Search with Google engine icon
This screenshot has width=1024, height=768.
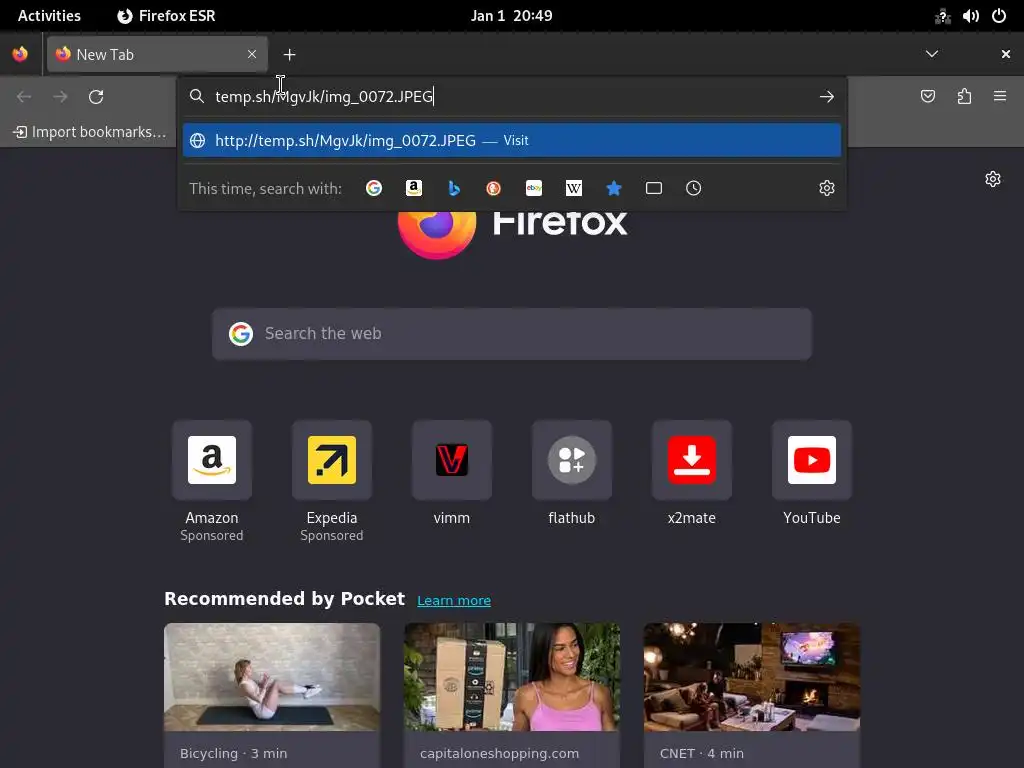point(374,188)
